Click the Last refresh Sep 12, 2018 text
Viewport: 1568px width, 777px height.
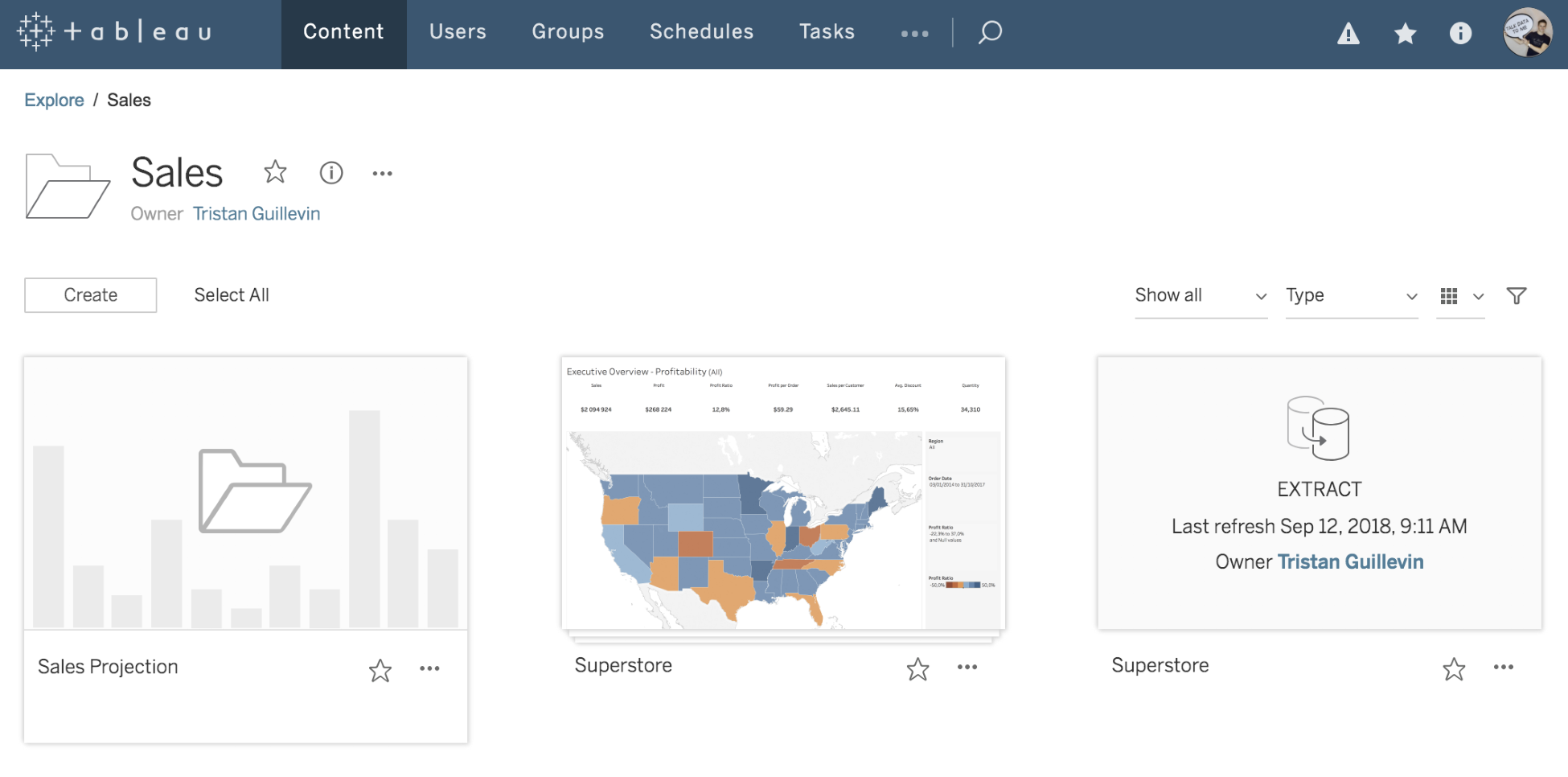1319,526
